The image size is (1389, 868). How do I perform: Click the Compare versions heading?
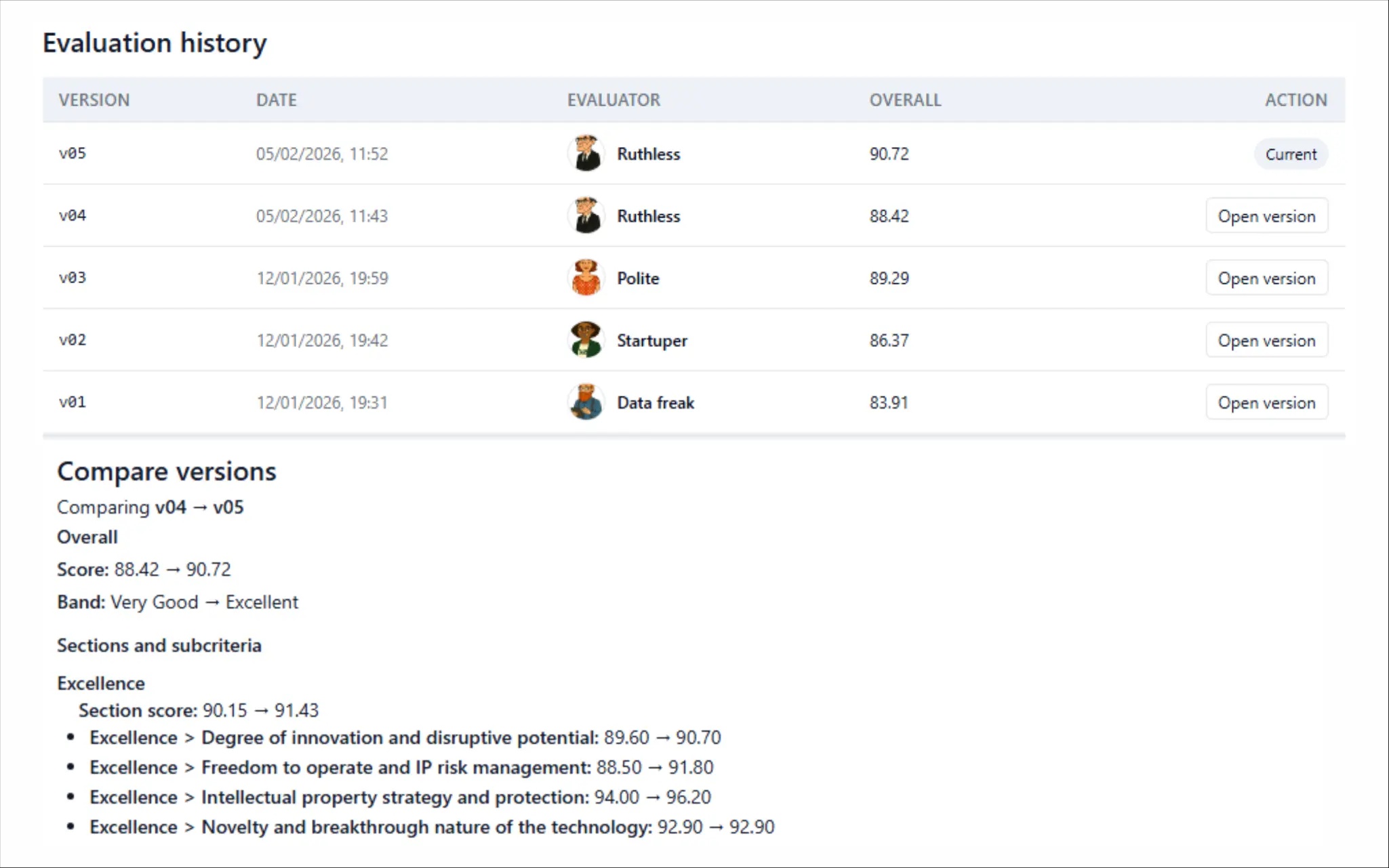[x=167, y=472]
